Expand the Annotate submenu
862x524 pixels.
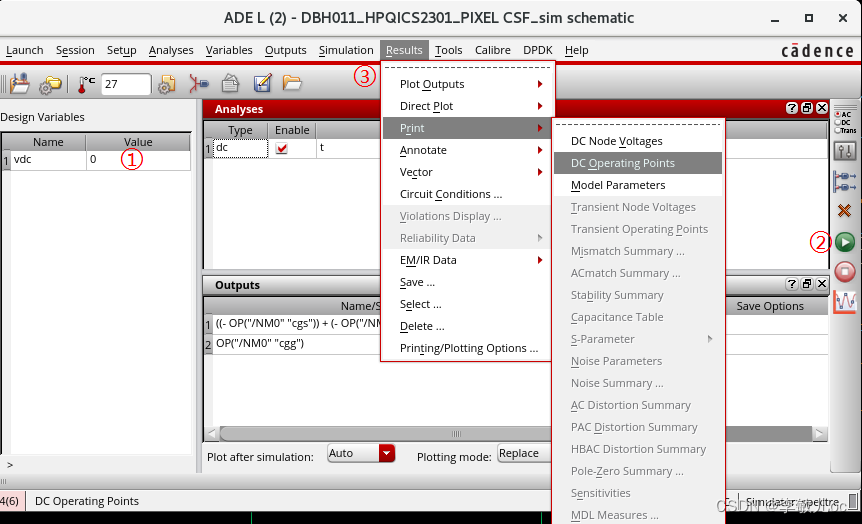(467, 150)
